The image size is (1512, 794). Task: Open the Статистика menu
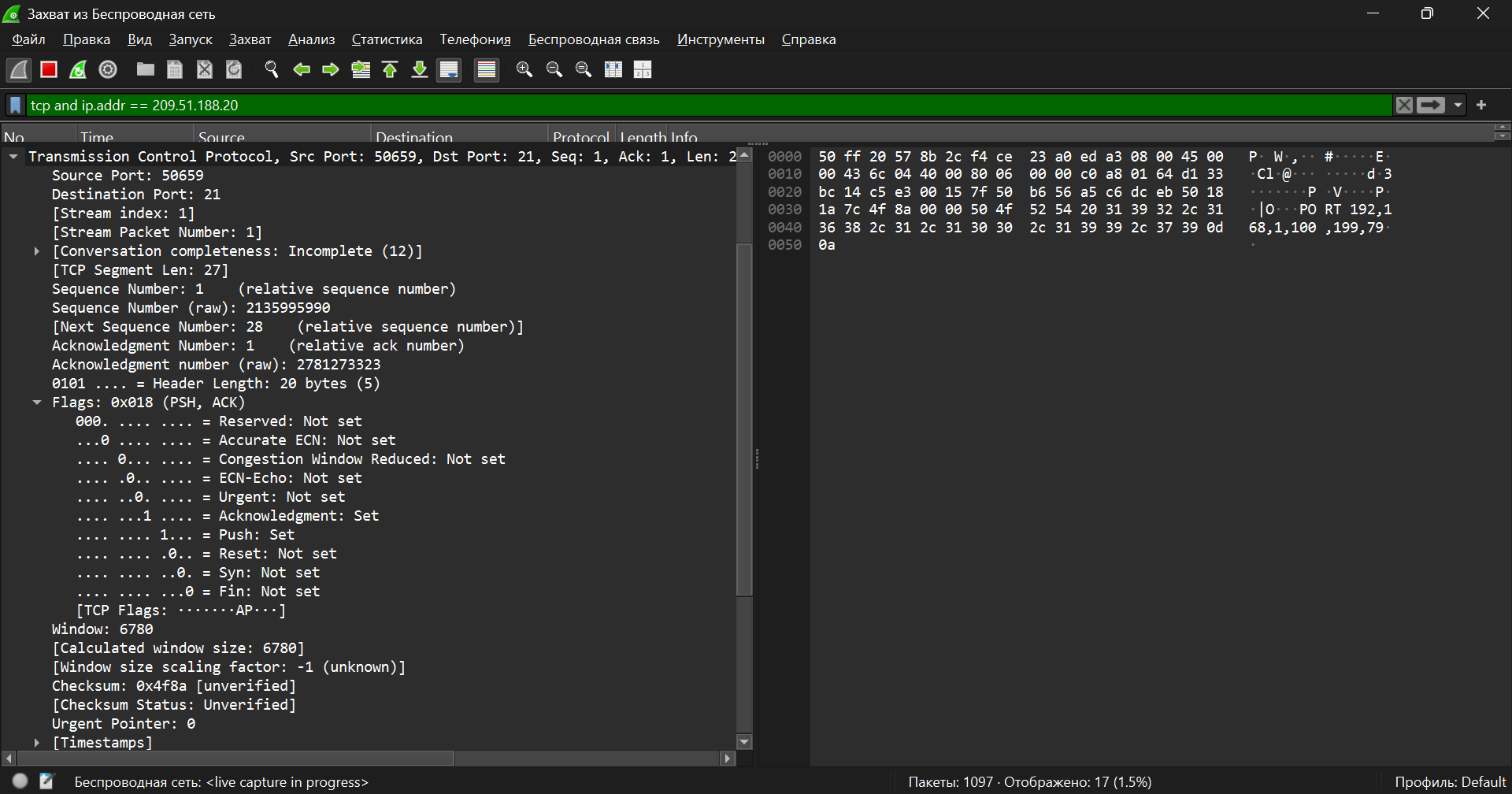[387, 39]
